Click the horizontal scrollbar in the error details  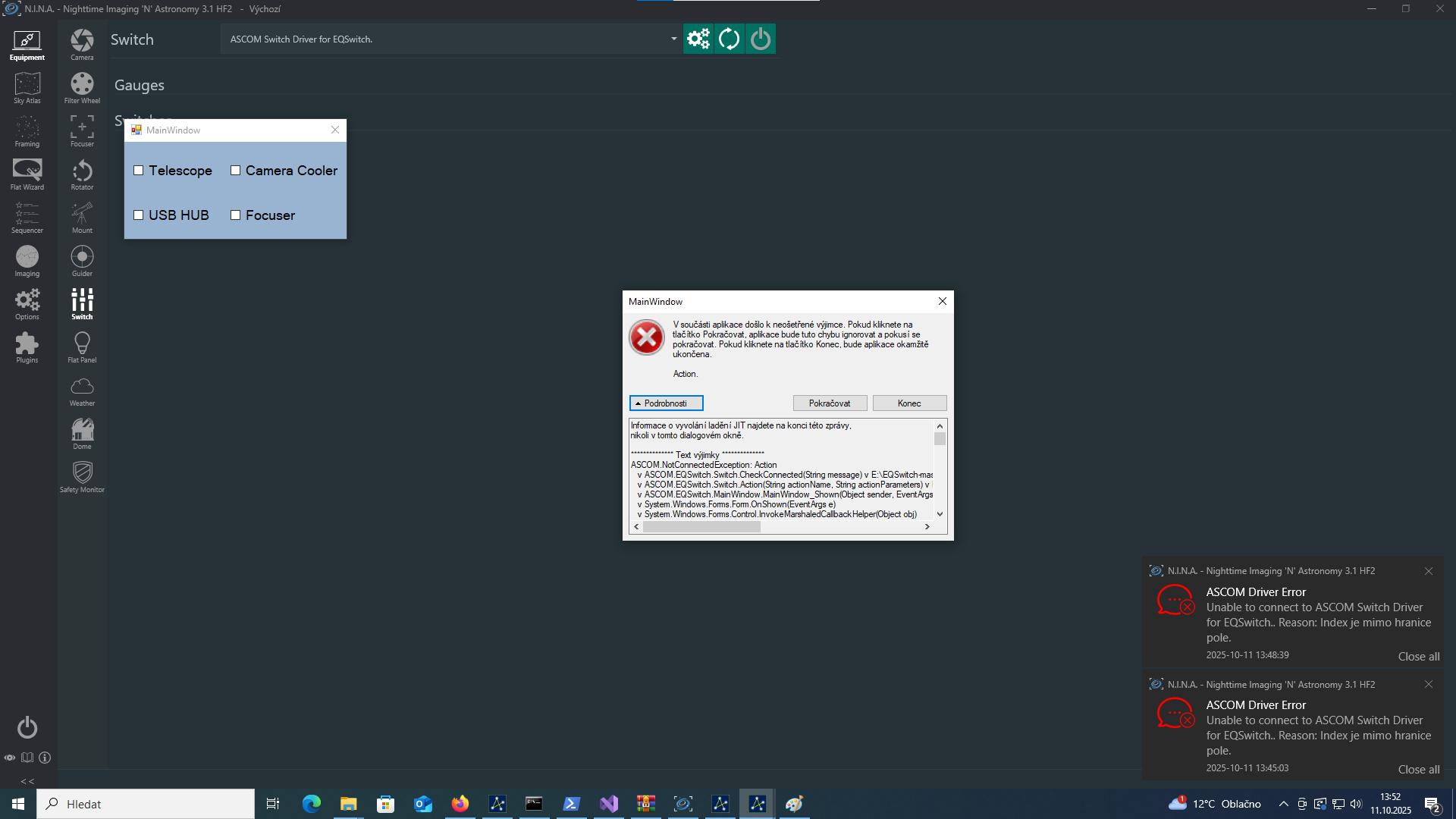701,526
